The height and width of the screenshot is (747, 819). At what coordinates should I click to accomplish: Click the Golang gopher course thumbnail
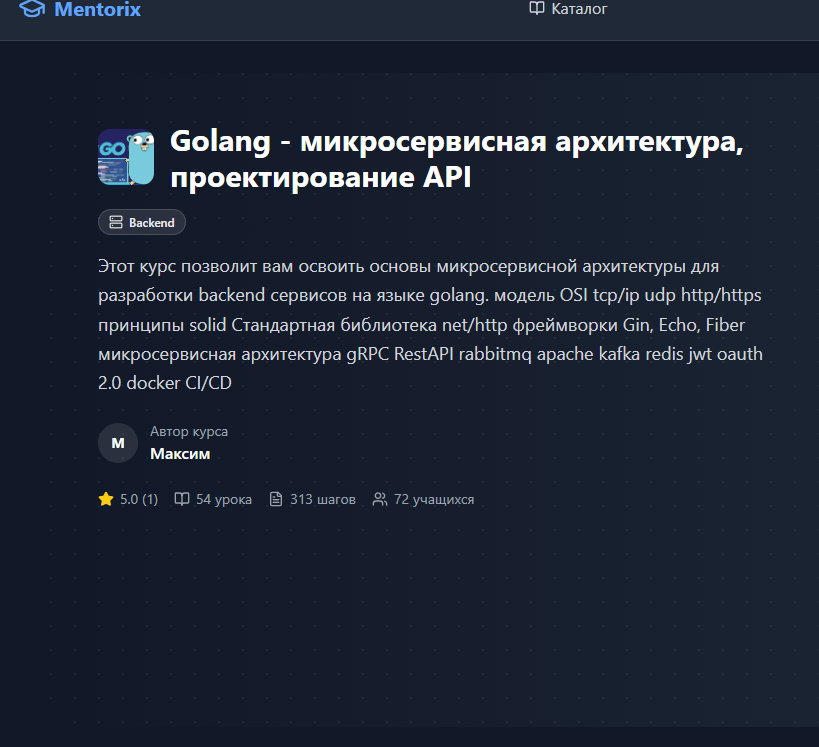click(126, 157)
